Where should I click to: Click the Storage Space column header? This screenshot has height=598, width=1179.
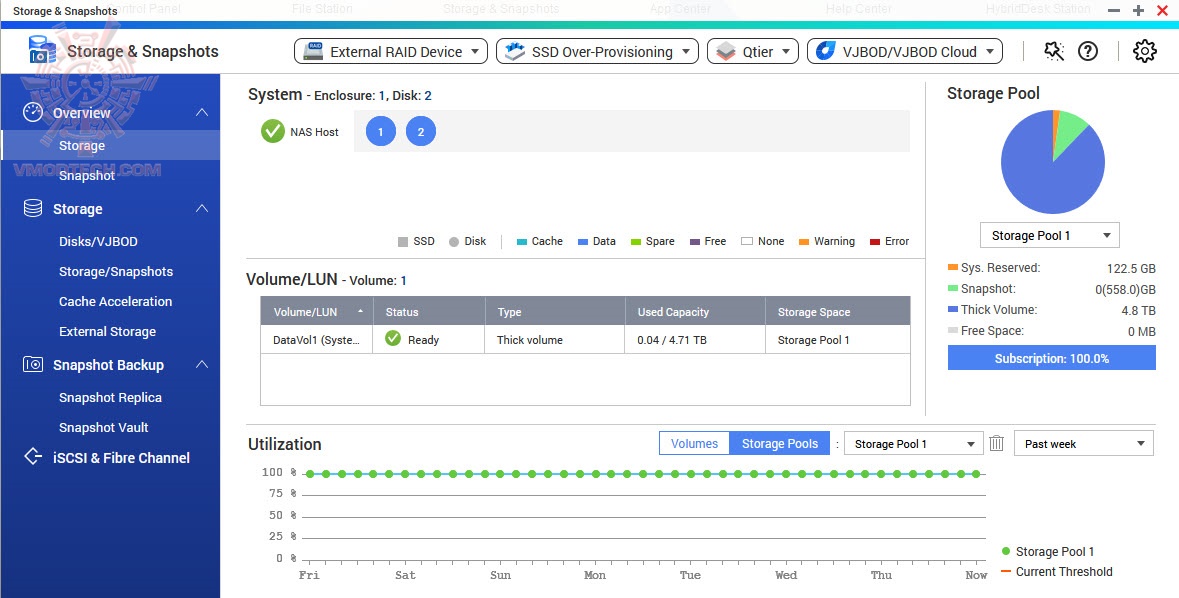click(838, 311)
